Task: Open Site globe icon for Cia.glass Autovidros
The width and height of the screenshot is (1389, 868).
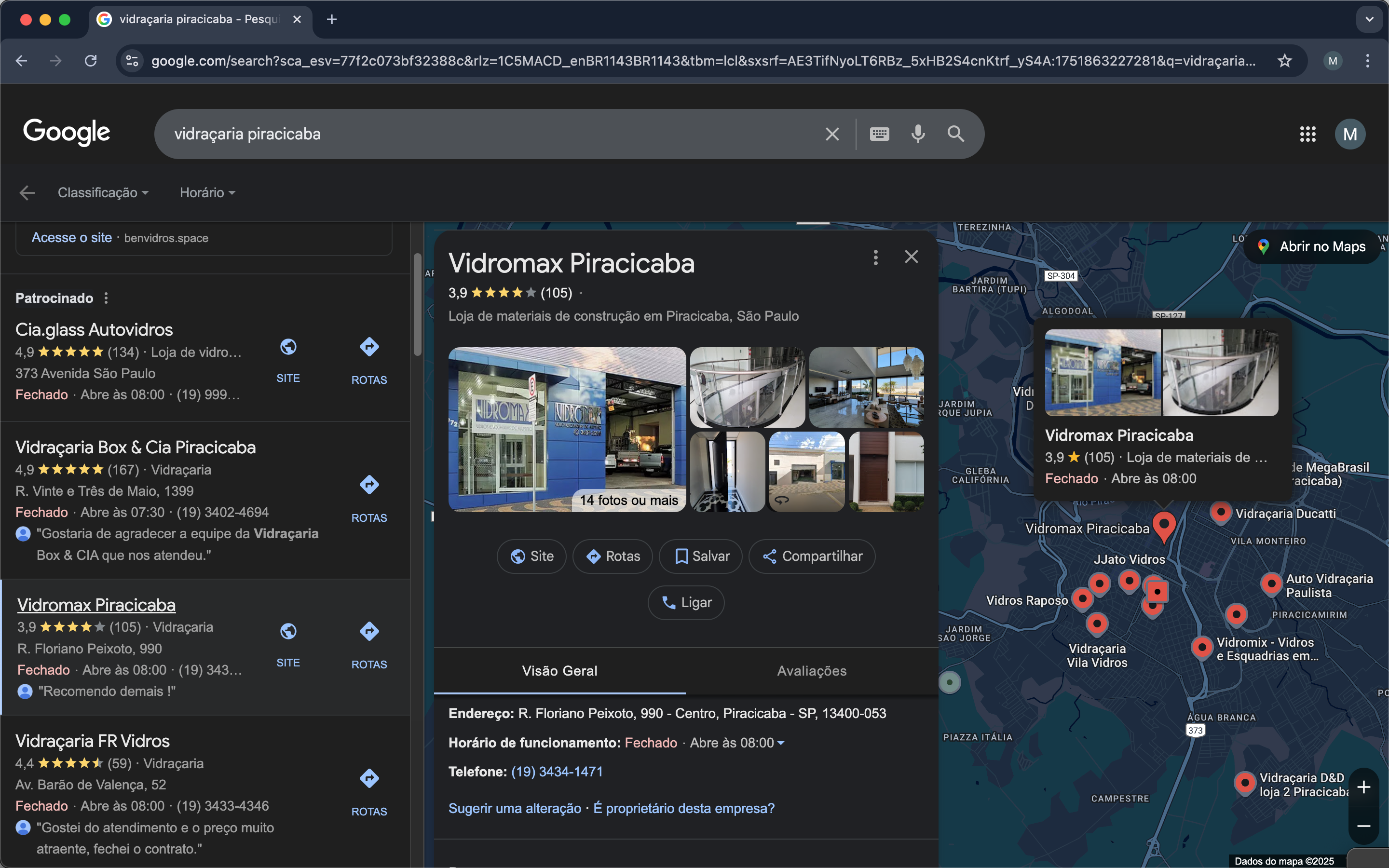Action: [x=288, y=347]
